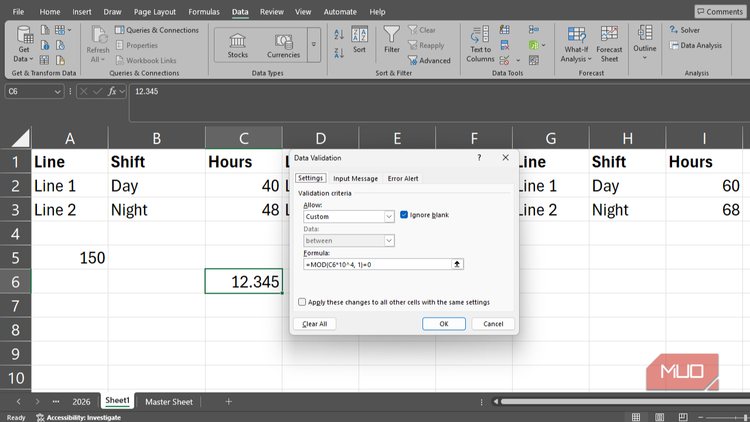Viewport: 750px width, 422px height.
Task: Click the Comments button
Action: pyautogui.click(x=719, y=11)
